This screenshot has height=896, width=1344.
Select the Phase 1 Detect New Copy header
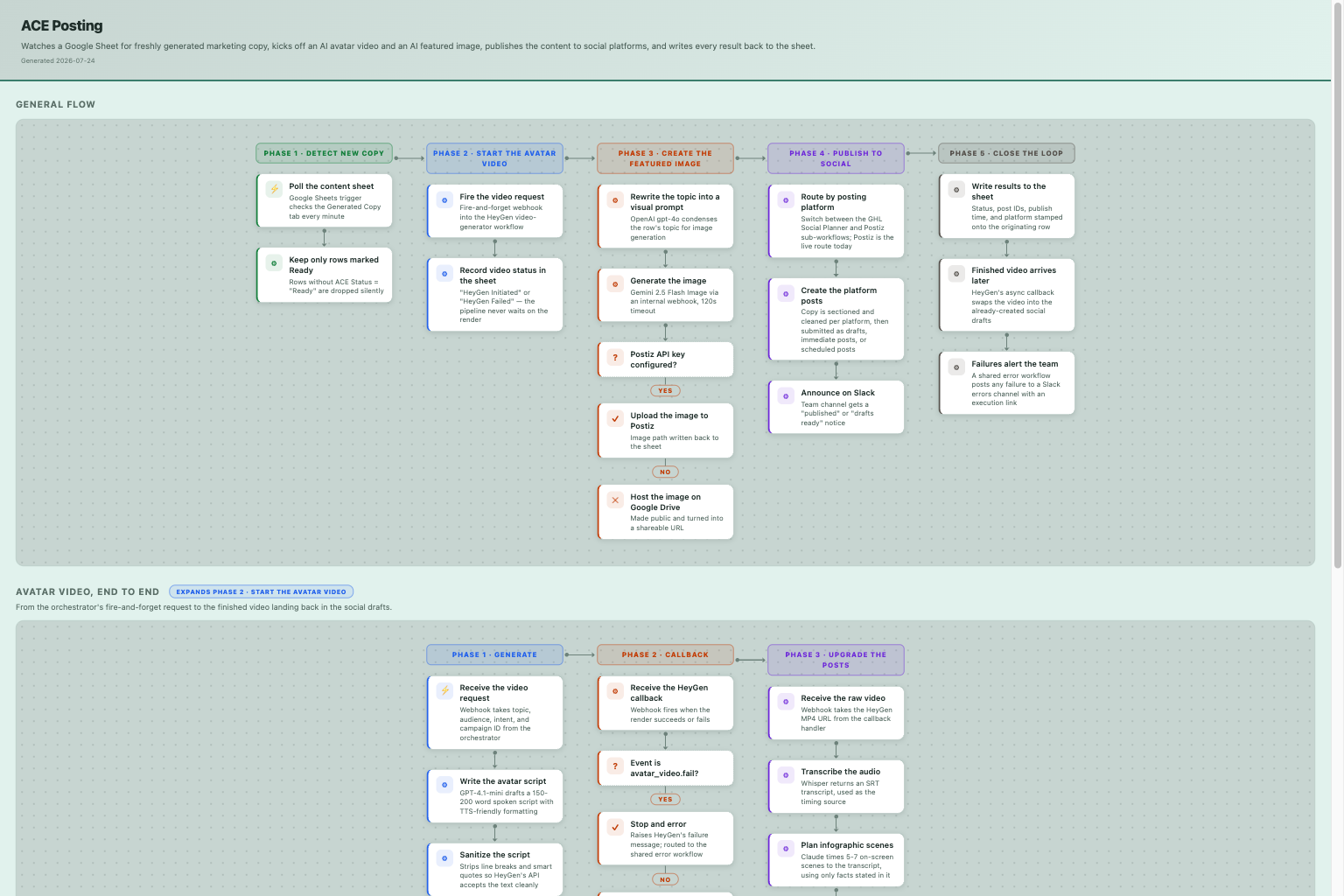click(324, 153)
